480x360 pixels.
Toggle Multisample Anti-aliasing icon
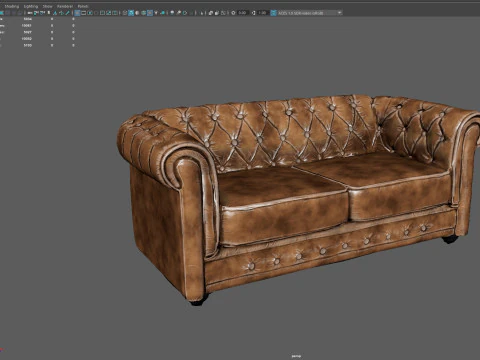(x=185, y=13)
